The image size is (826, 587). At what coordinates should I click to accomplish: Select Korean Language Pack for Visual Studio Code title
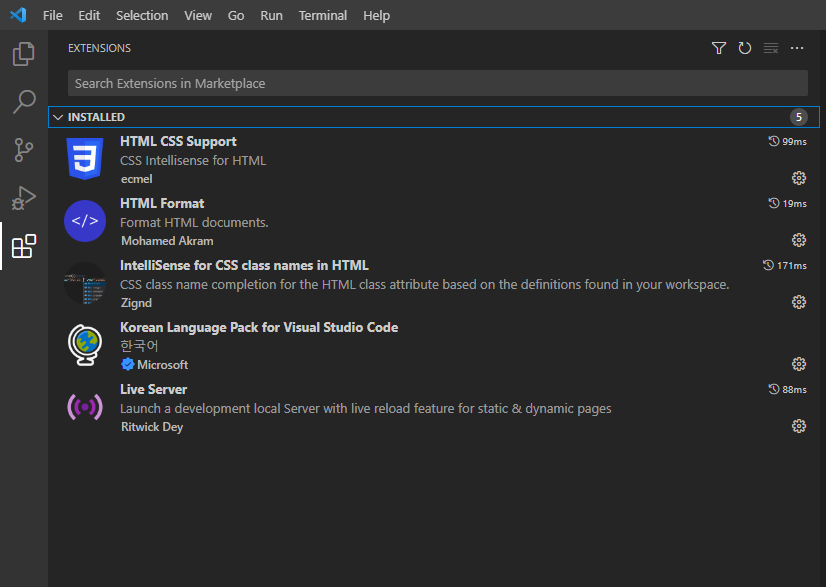259,327
